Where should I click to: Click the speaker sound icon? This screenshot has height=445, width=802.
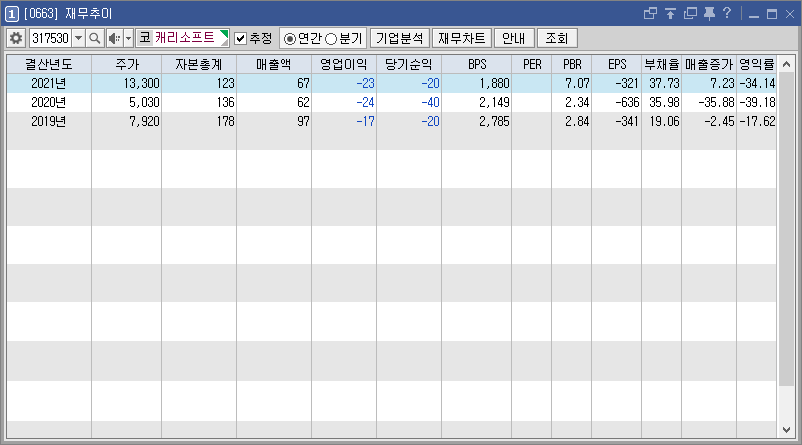[115, 38]
